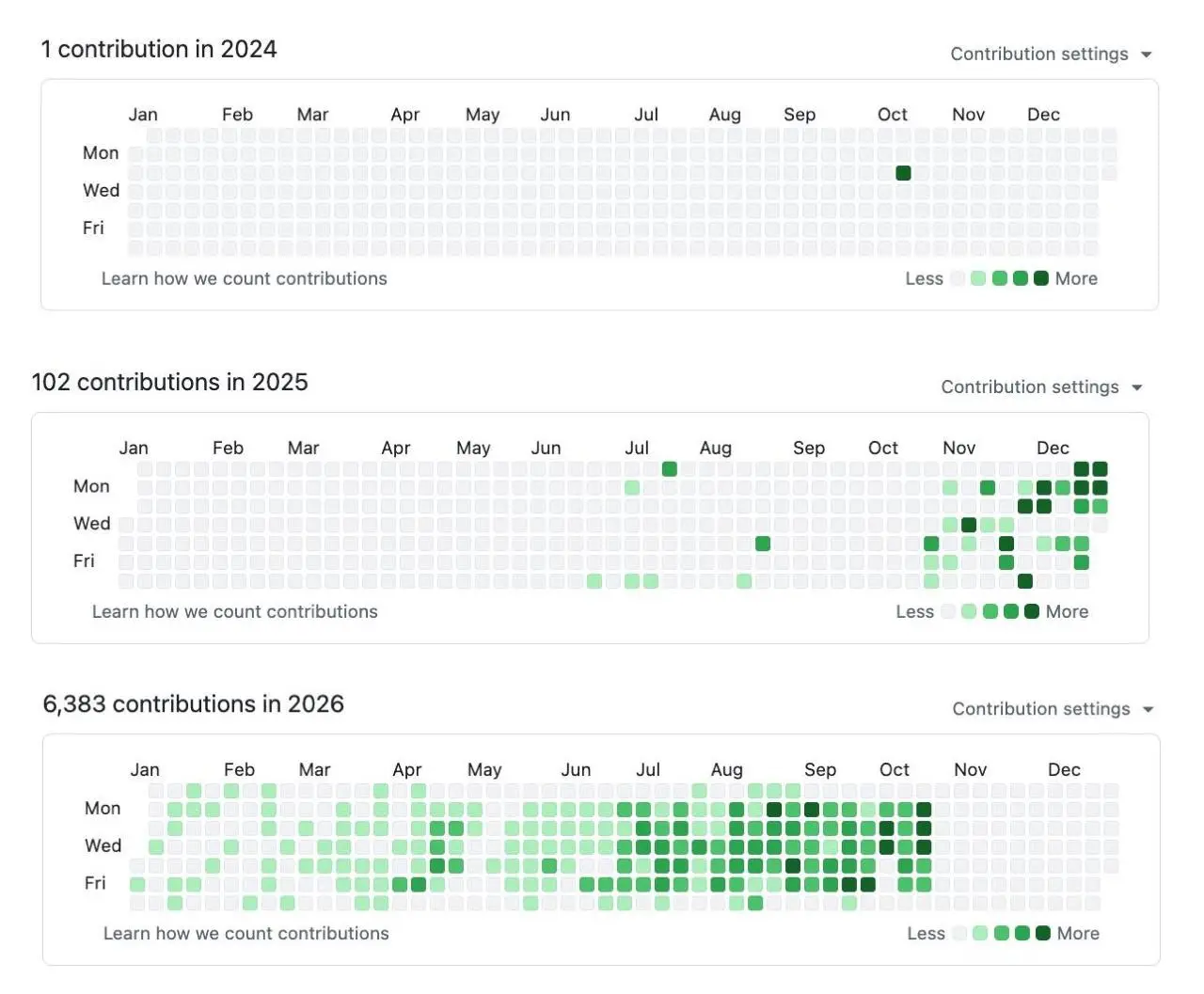The width and height of the screenshot is (1204, 994).
Task: Open 'Learn how we count contributions' under 2025 graph
Action: [x=235, y=611]
